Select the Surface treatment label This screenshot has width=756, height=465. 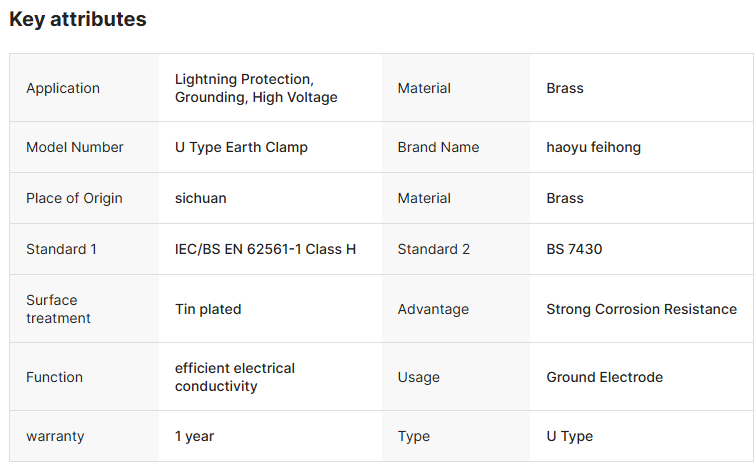tap(58, 309)
